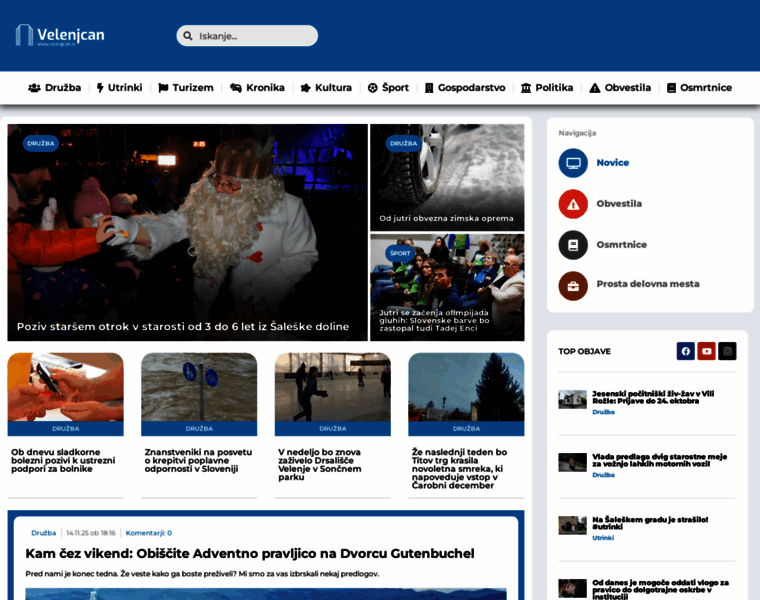Image resolution: width=760 pixels, height=600 pixels.
Task: Open the flooded road signs thumbnail
Action: [x=199, y=387]
